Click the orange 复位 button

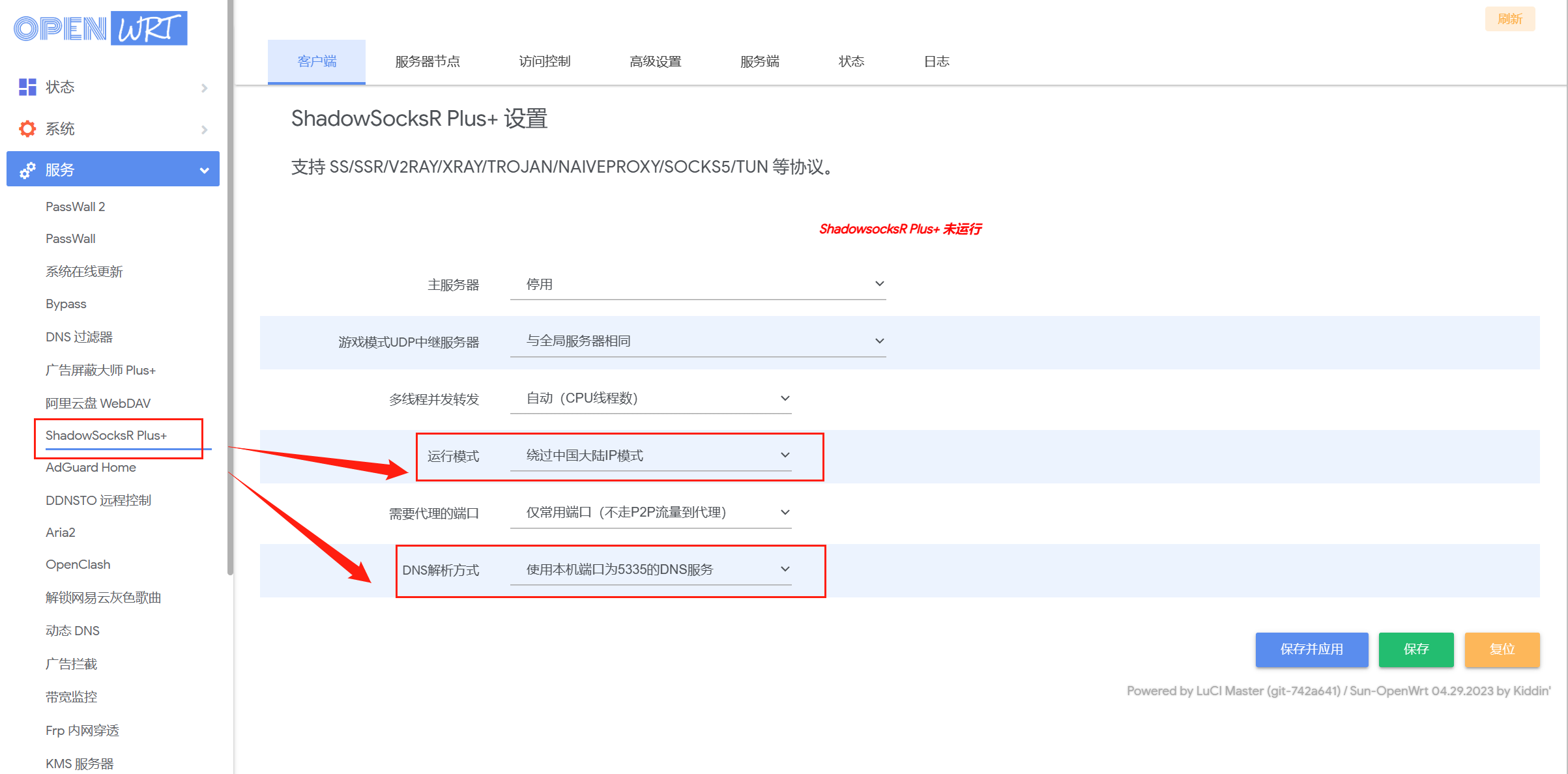(x=1502, y=649)
